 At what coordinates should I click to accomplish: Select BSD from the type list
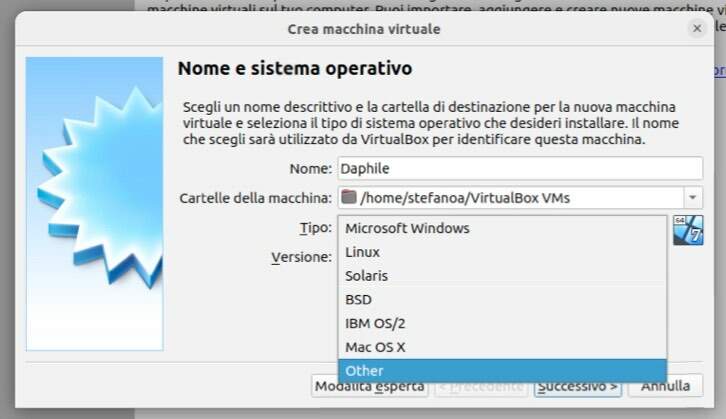pos(502,300)
